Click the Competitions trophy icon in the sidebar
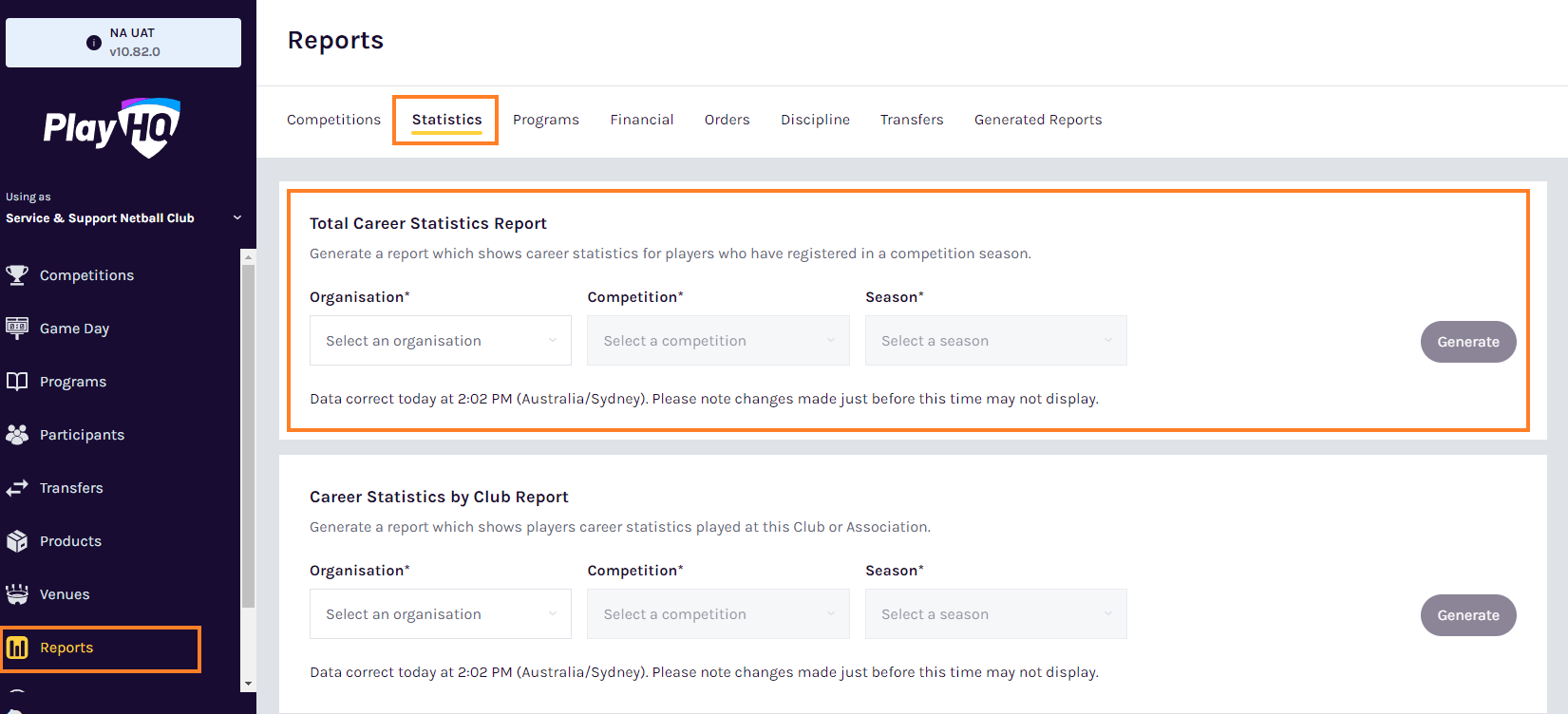This screenshot has height=714, width=1568. pos(17,275)
